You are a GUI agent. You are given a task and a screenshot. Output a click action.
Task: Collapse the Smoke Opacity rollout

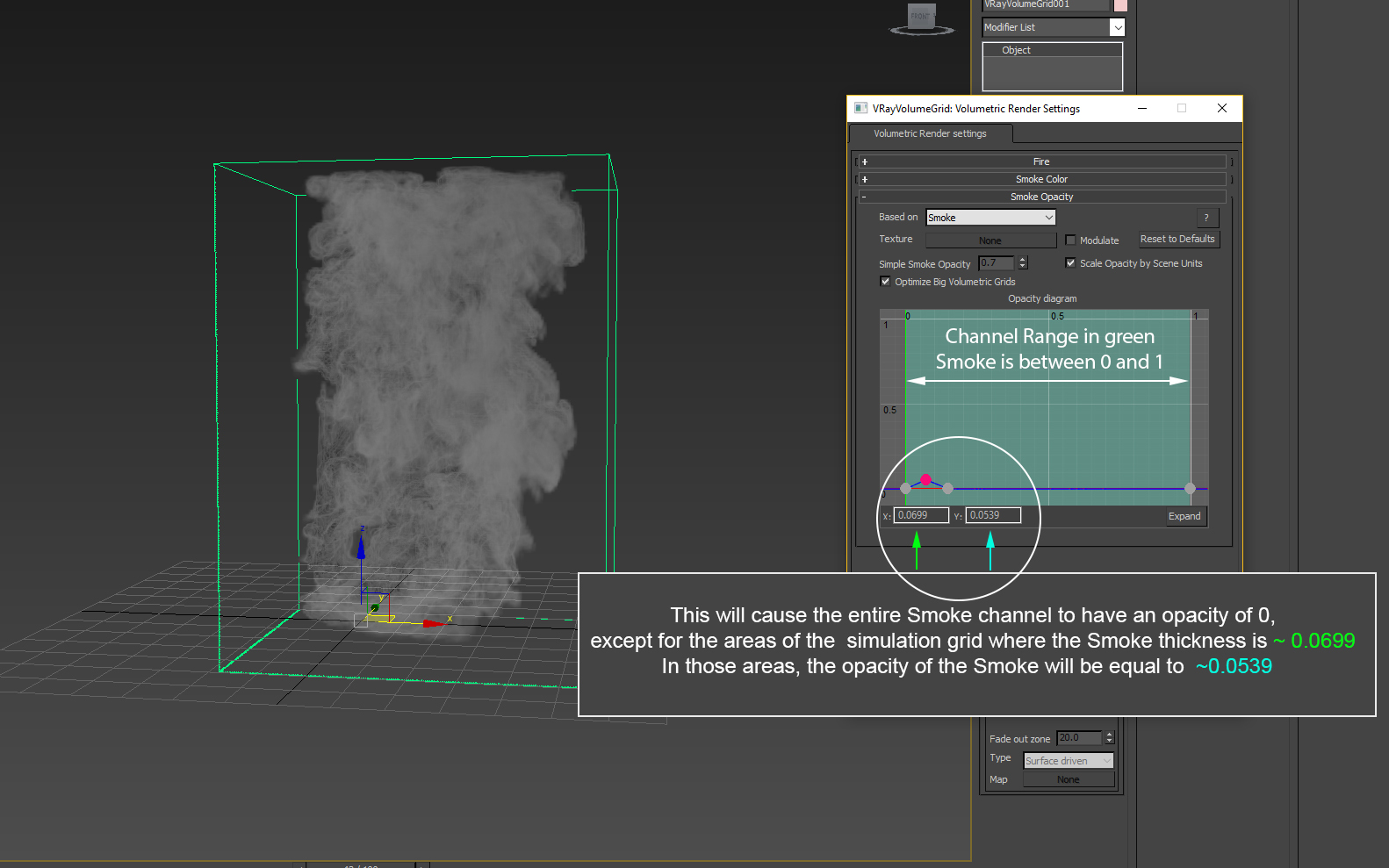(x=1041, y=197)
